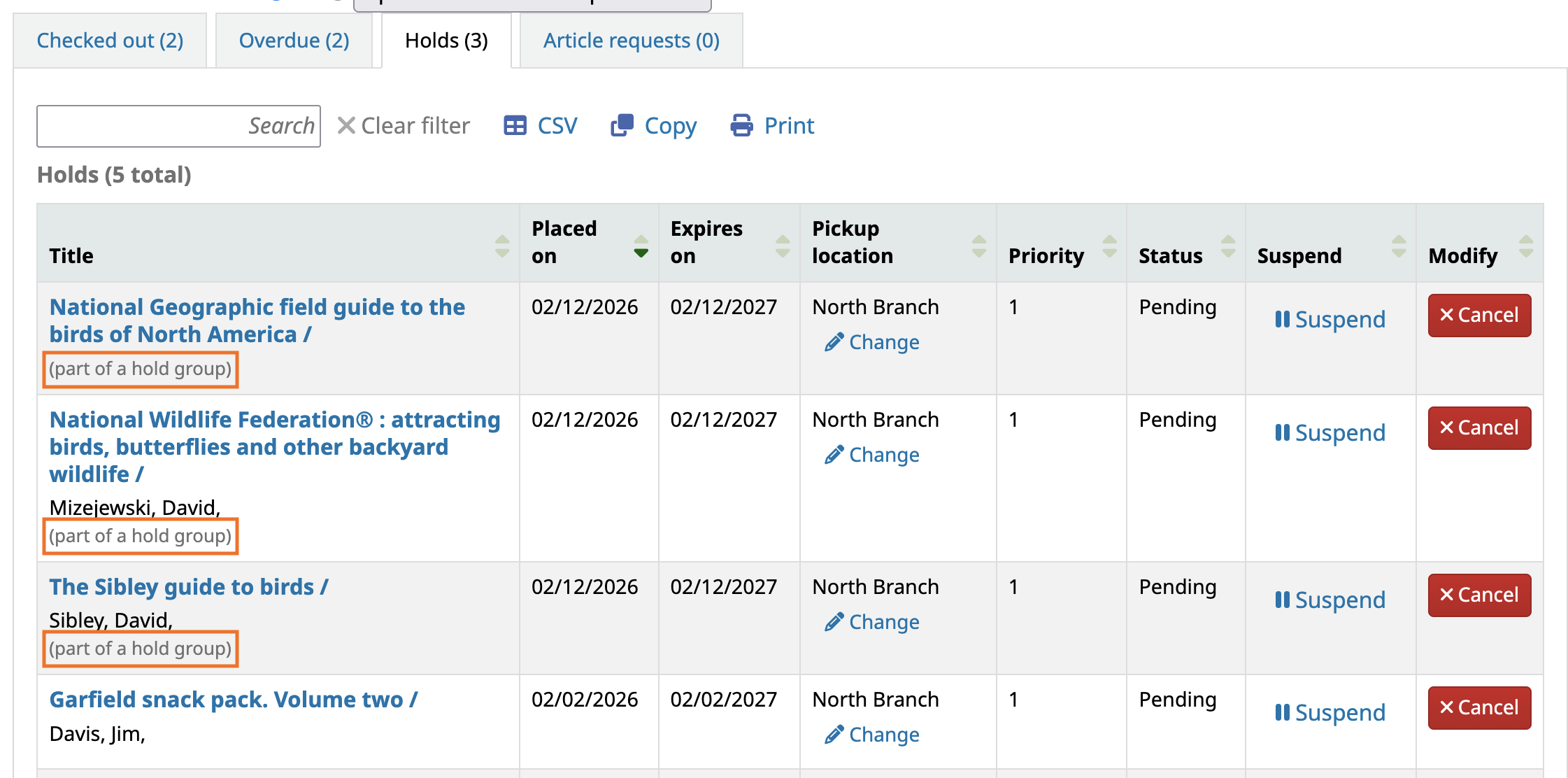This screenshot has height=778, width=1568.
Task: Suspend National Geographic field guide hold
Action: click(x=1330, y=319)
